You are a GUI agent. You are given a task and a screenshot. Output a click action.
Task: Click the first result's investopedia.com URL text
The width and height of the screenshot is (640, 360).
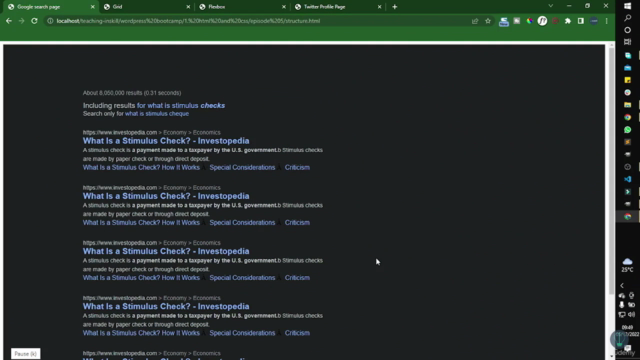[x=120, y=132]
